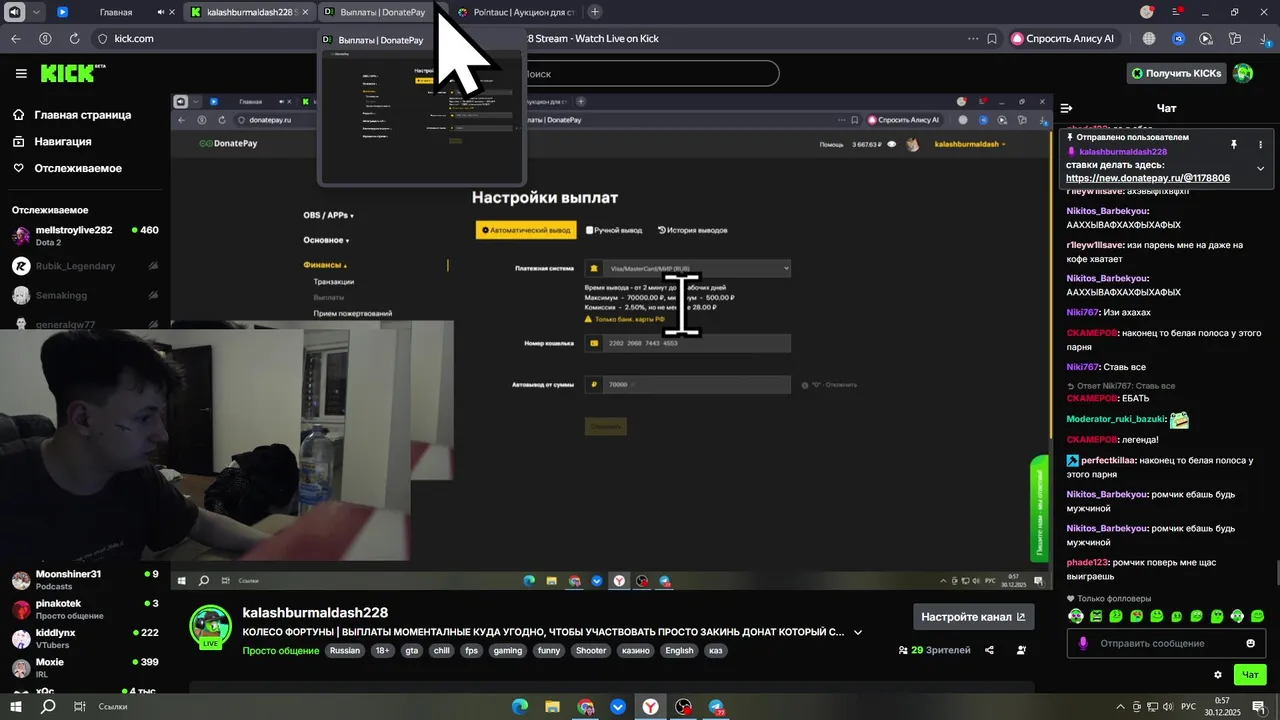The width and height of the screenshot is (1280, 720).
Task: Insert the headphones green emote on the left
Action: [x=1076, y=616]
